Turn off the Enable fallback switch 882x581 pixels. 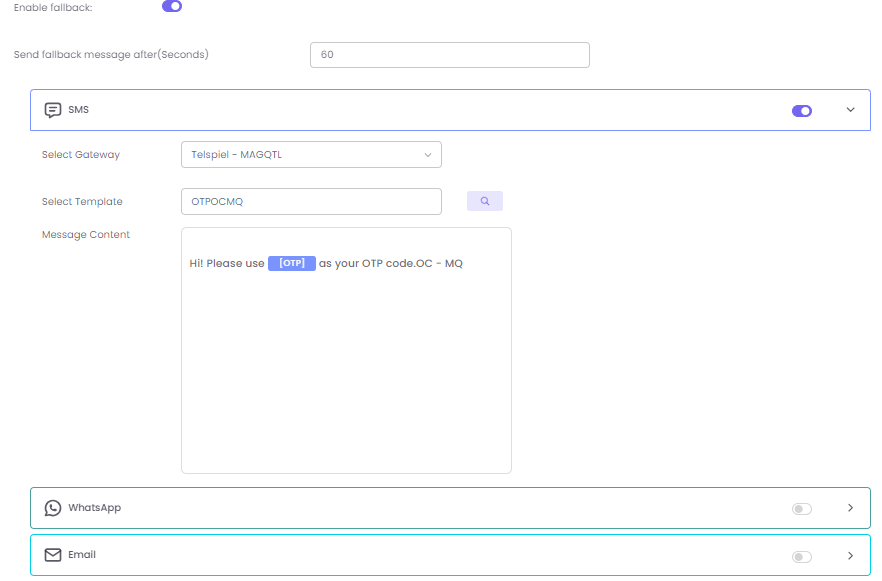[x=172, y=7]
